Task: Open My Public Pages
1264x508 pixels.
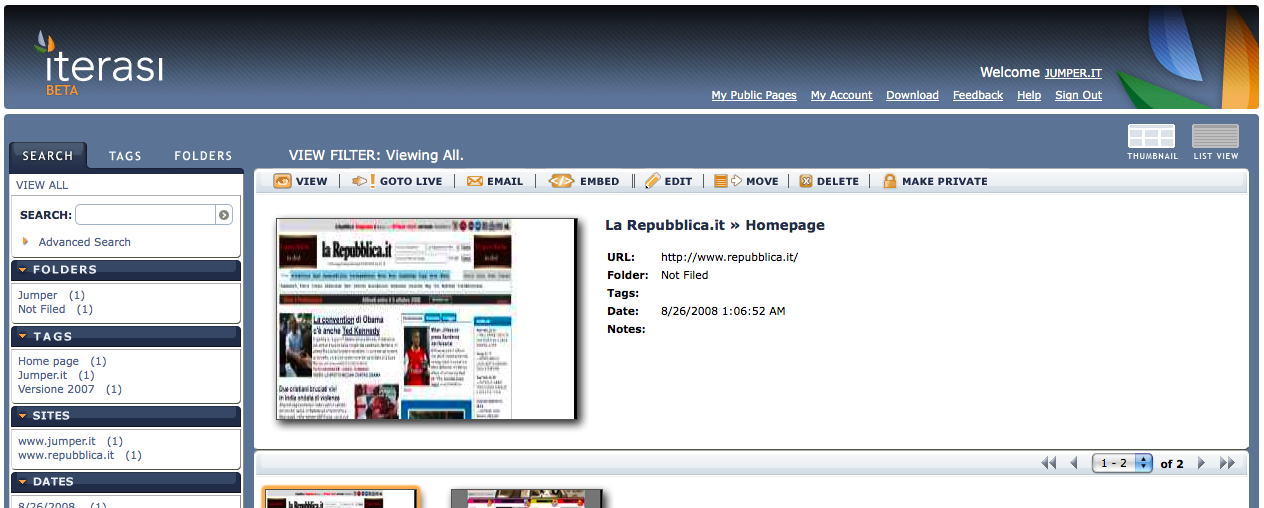Action: [x=754, y=95]
